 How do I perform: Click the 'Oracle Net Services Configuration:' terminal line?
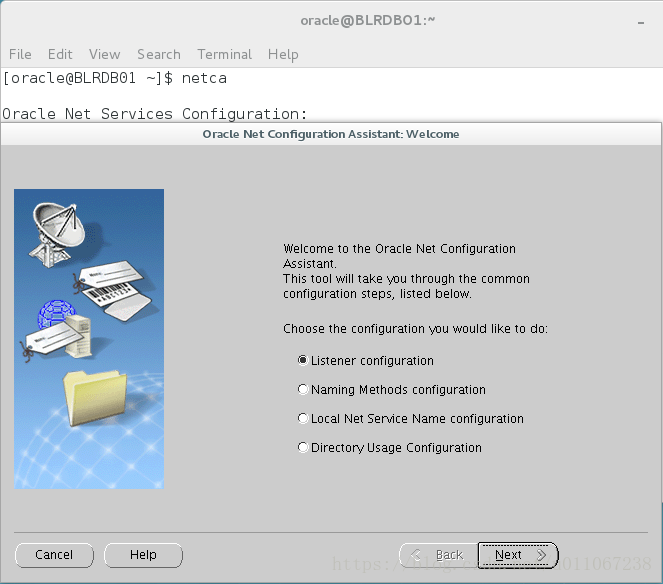pos(155,114)
